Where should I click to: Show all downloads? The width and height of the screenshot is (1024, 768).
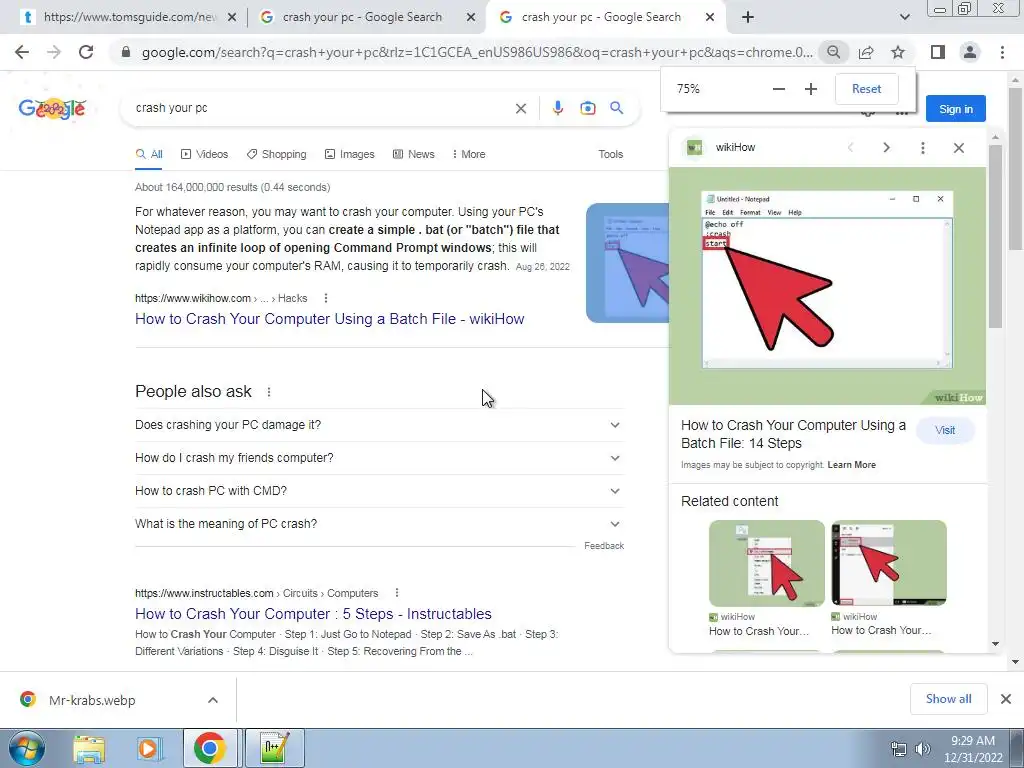(948, 699)
